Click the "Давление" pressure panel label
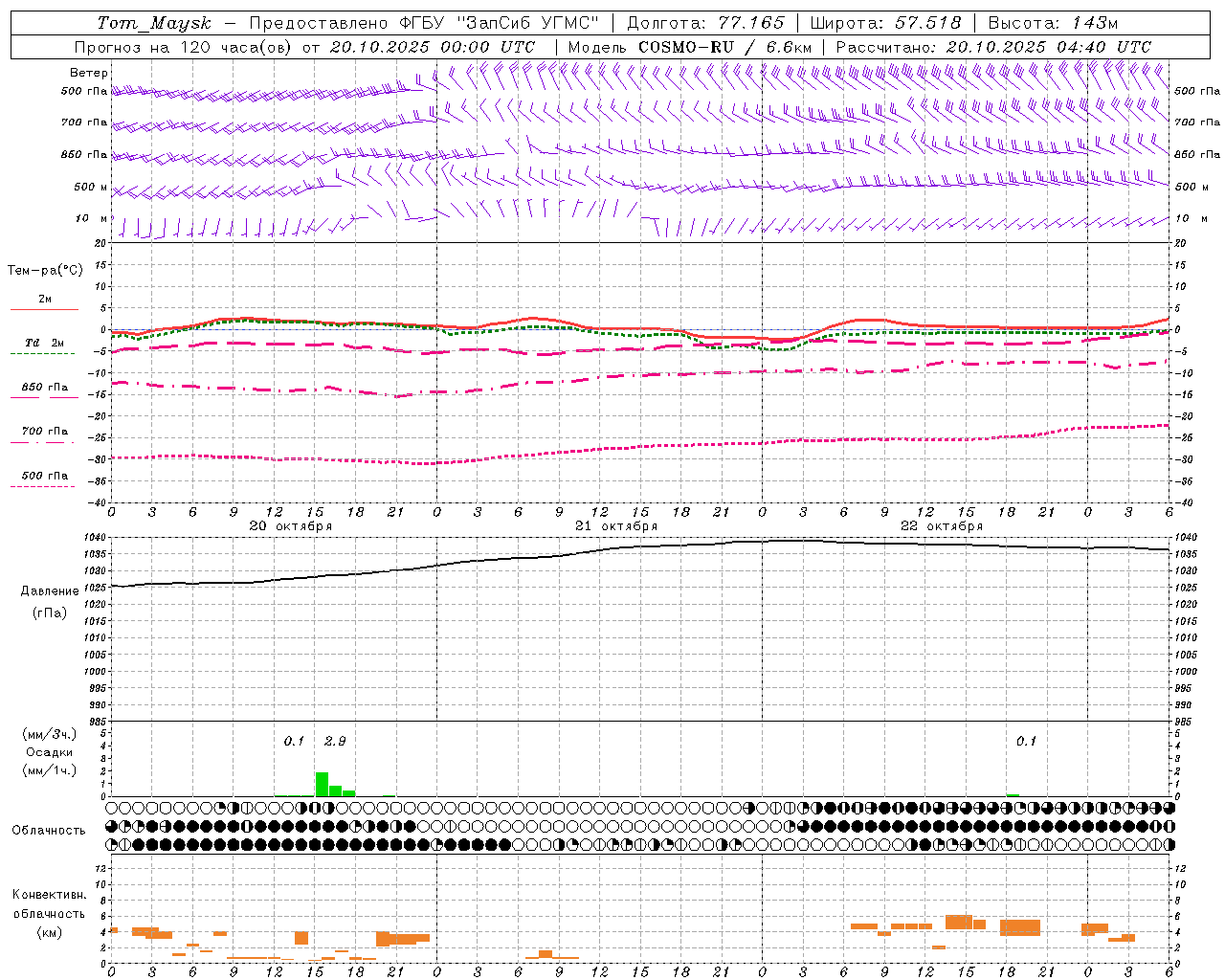This screenshot has height=980, width=1225. 50,591
